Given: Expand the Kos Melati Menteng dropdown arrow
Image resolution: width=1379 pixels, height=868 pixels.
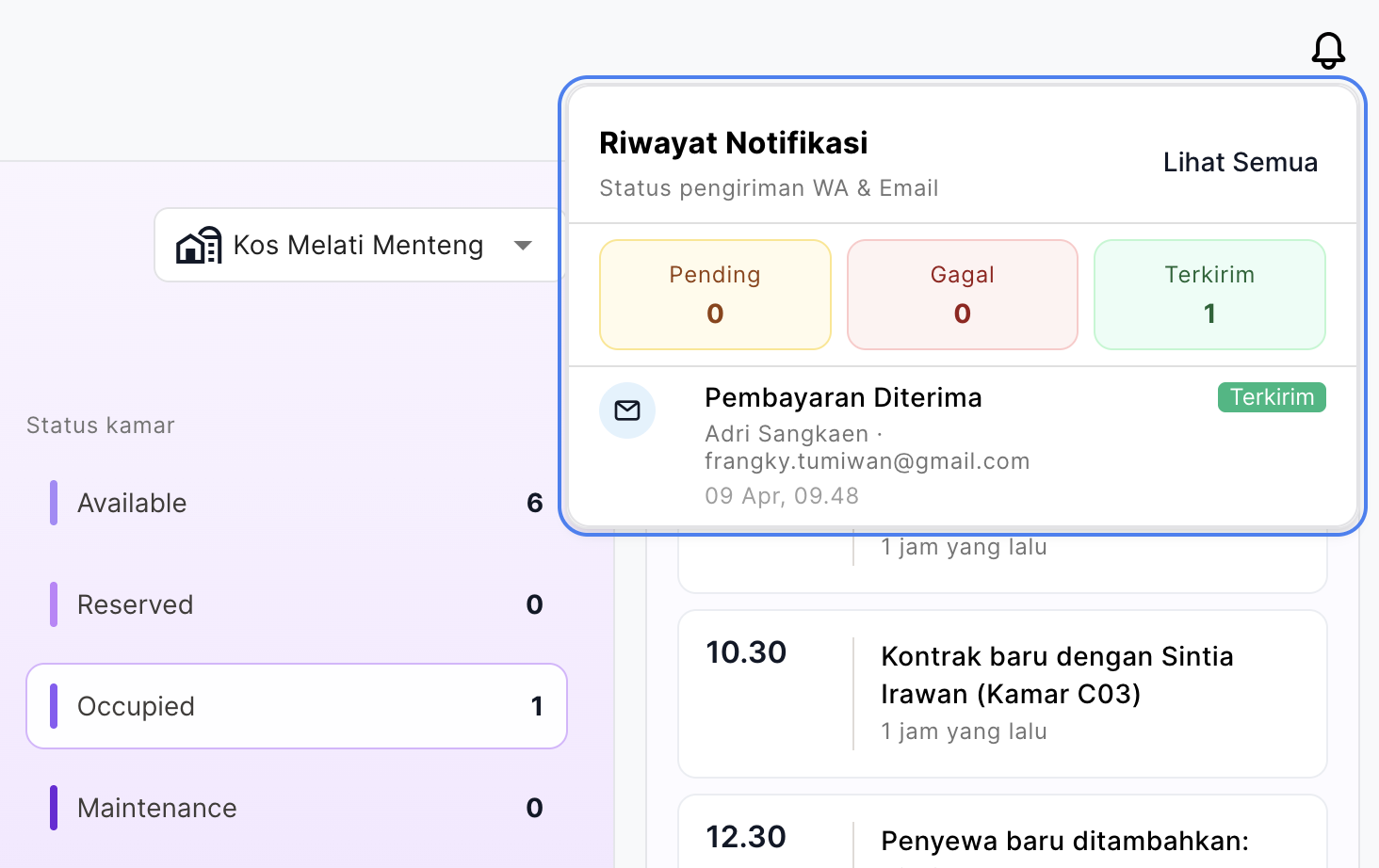Looking at the screenshot, I should (x=523, y=246).
